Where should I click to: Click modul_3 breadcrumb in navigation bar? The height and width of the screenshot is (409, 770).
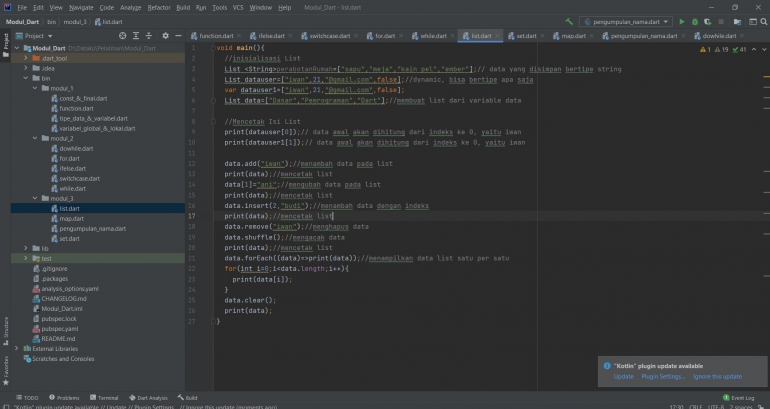(75, 22)
